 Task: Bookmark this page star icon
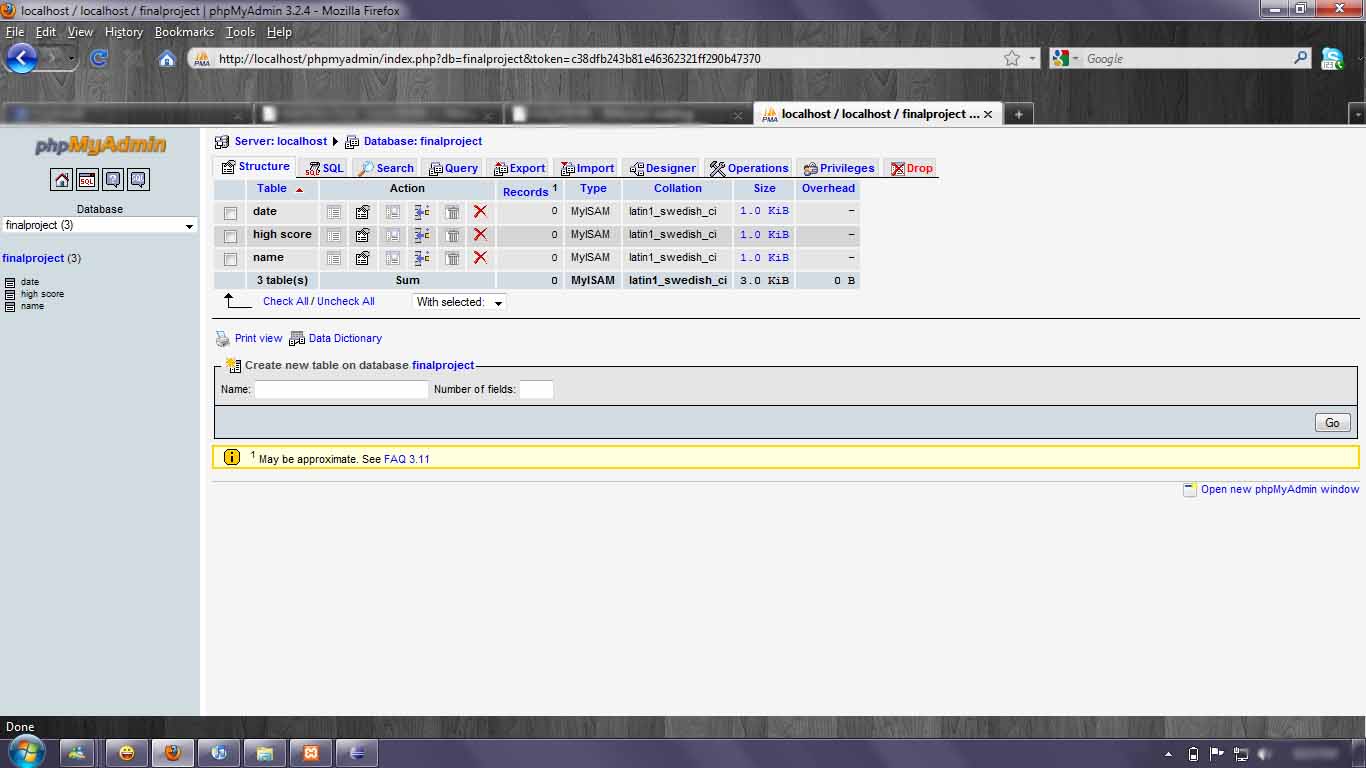point(1012,58)
